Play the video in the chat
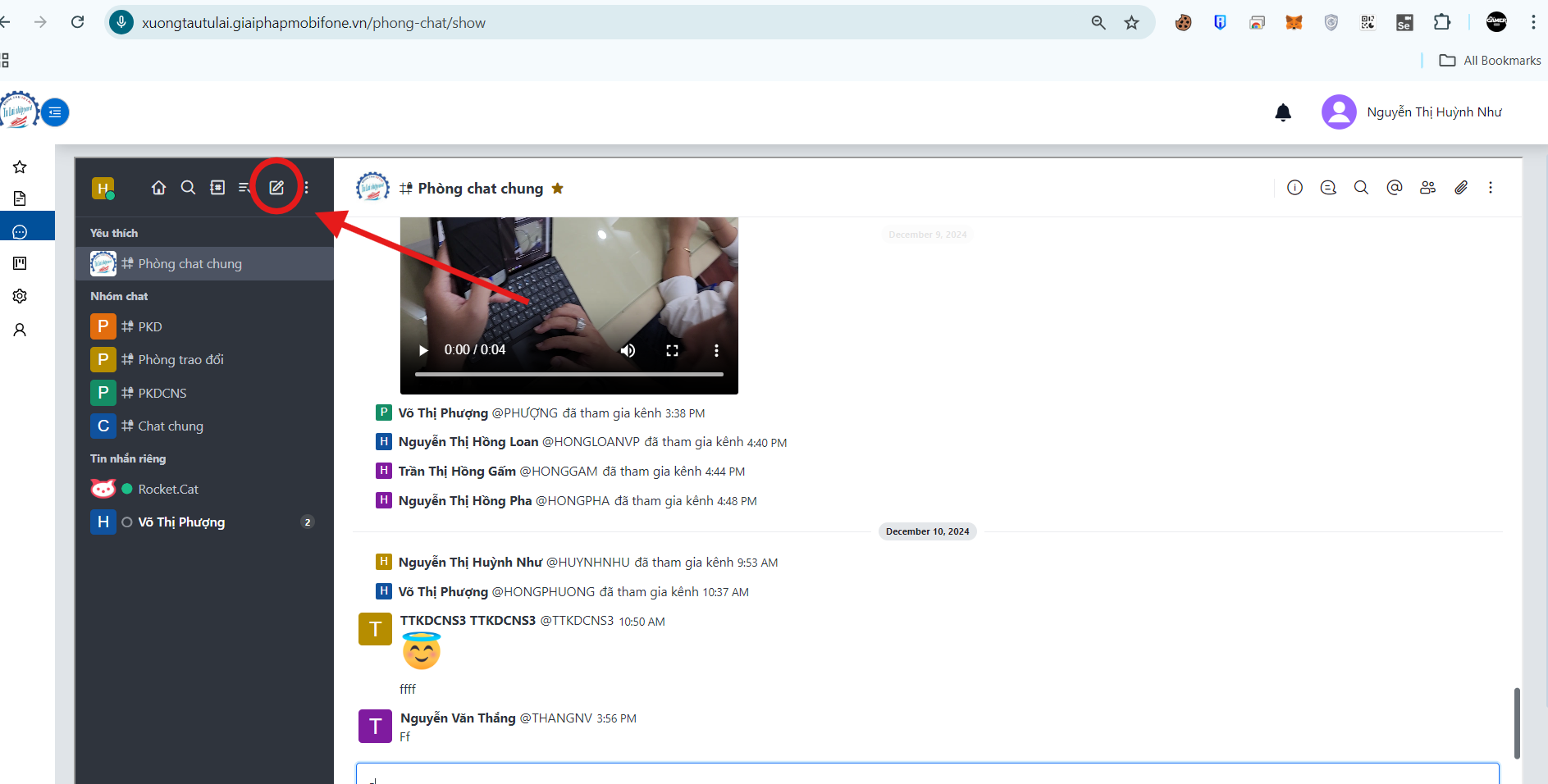The height and width of the screenshot is (784, 1548). click(423, 350)
